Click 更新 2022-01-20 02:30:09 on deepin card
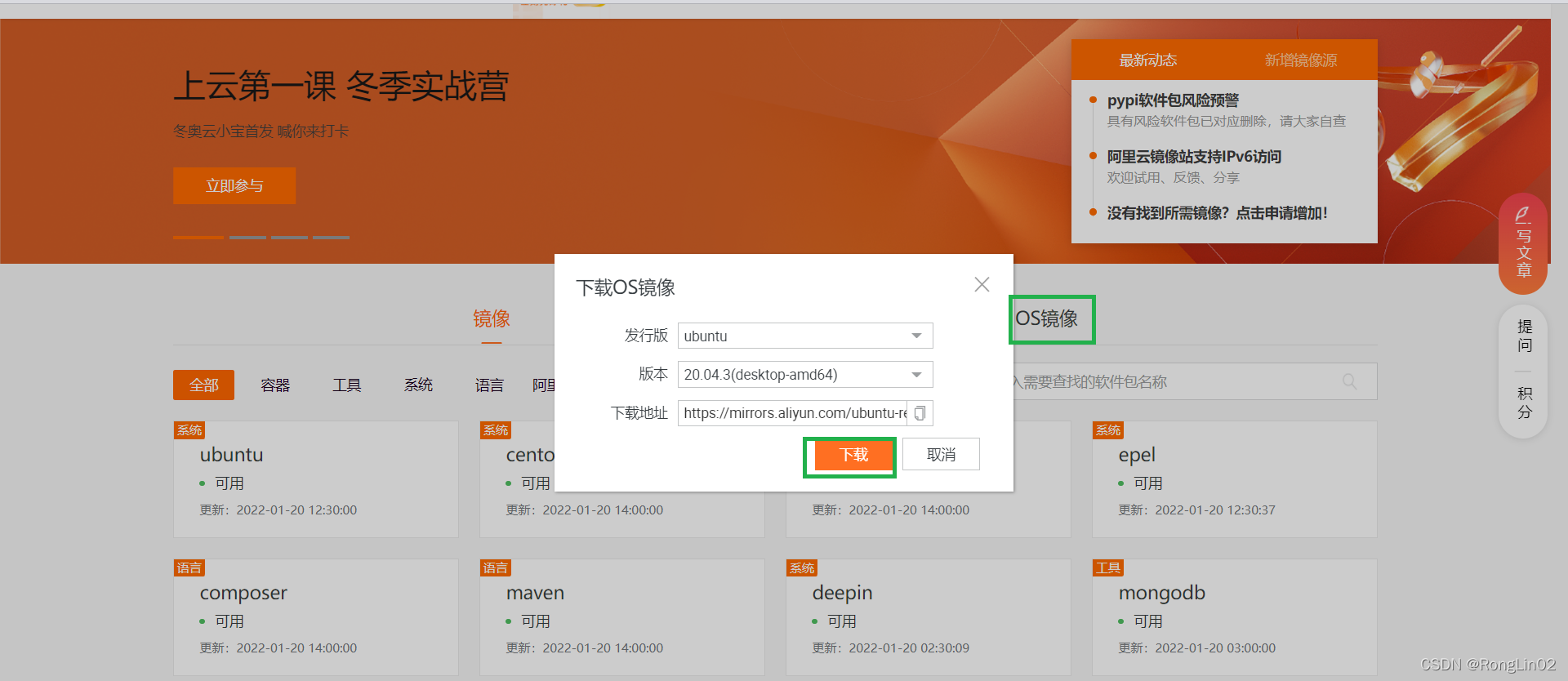The height and width of the screenshot is (681, 1568). click(890, 648)
